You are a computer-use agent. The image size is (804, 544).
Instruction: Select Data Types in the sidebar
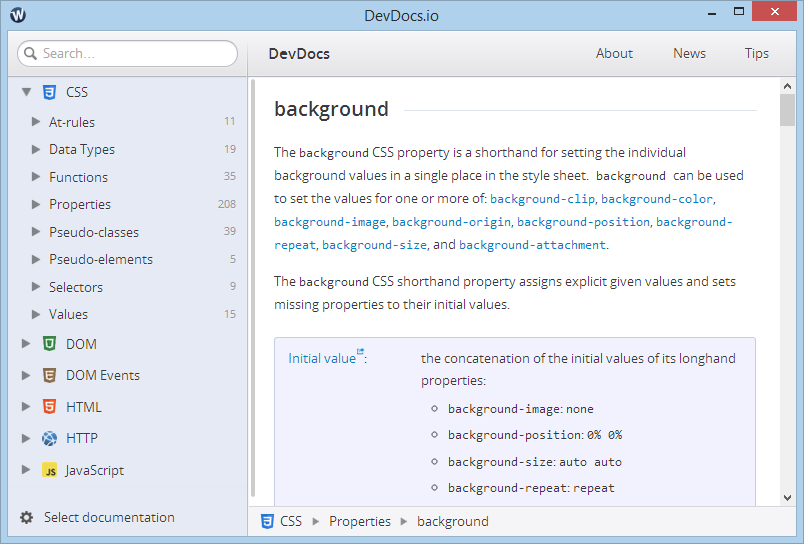82,150
